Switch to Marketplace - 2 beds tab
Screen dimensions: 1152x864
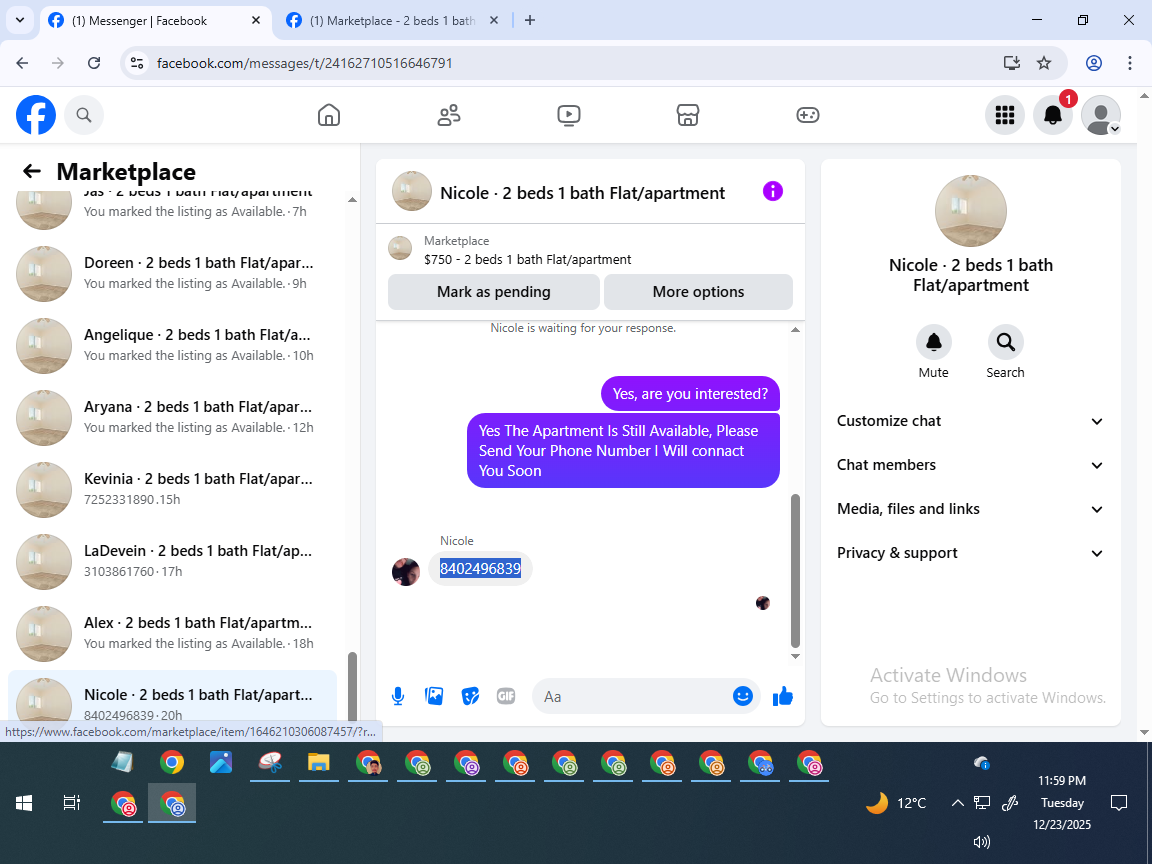pyautogui.click(x=392, y=21)
